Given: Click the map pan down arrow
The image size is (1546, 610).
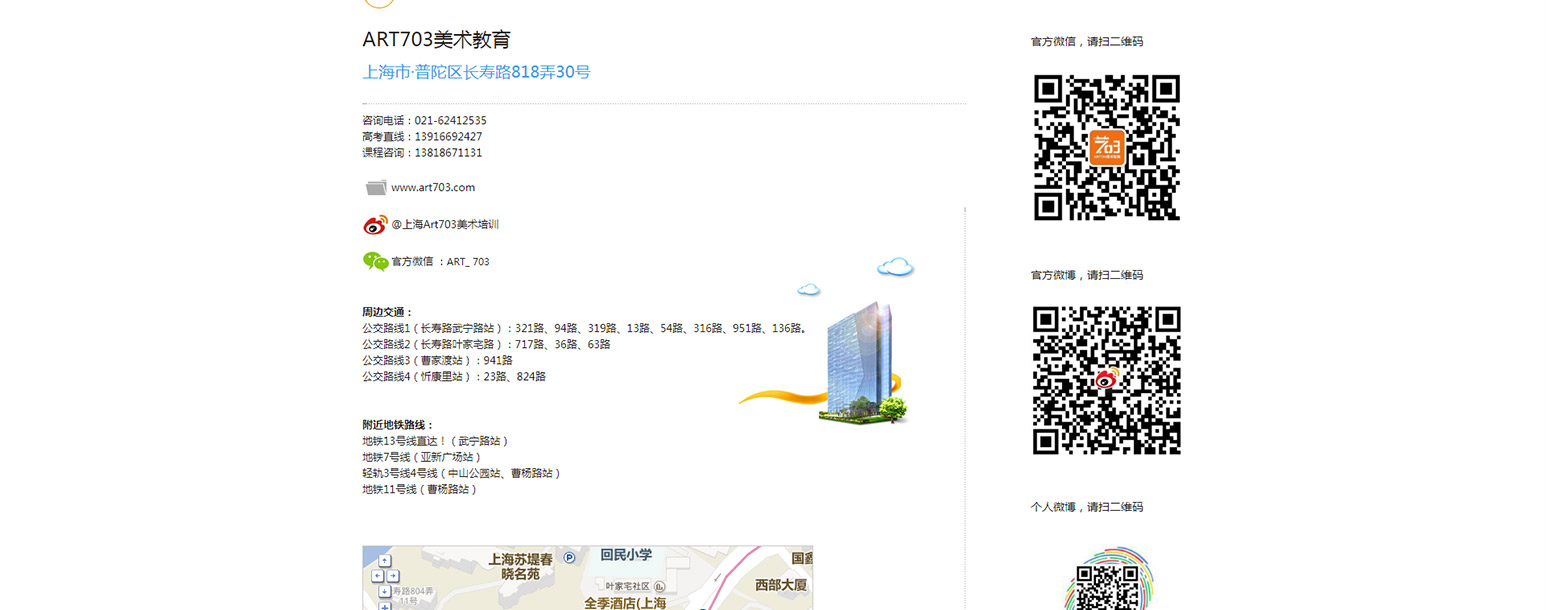Looking at the screenshot, I should coord(385,591).
